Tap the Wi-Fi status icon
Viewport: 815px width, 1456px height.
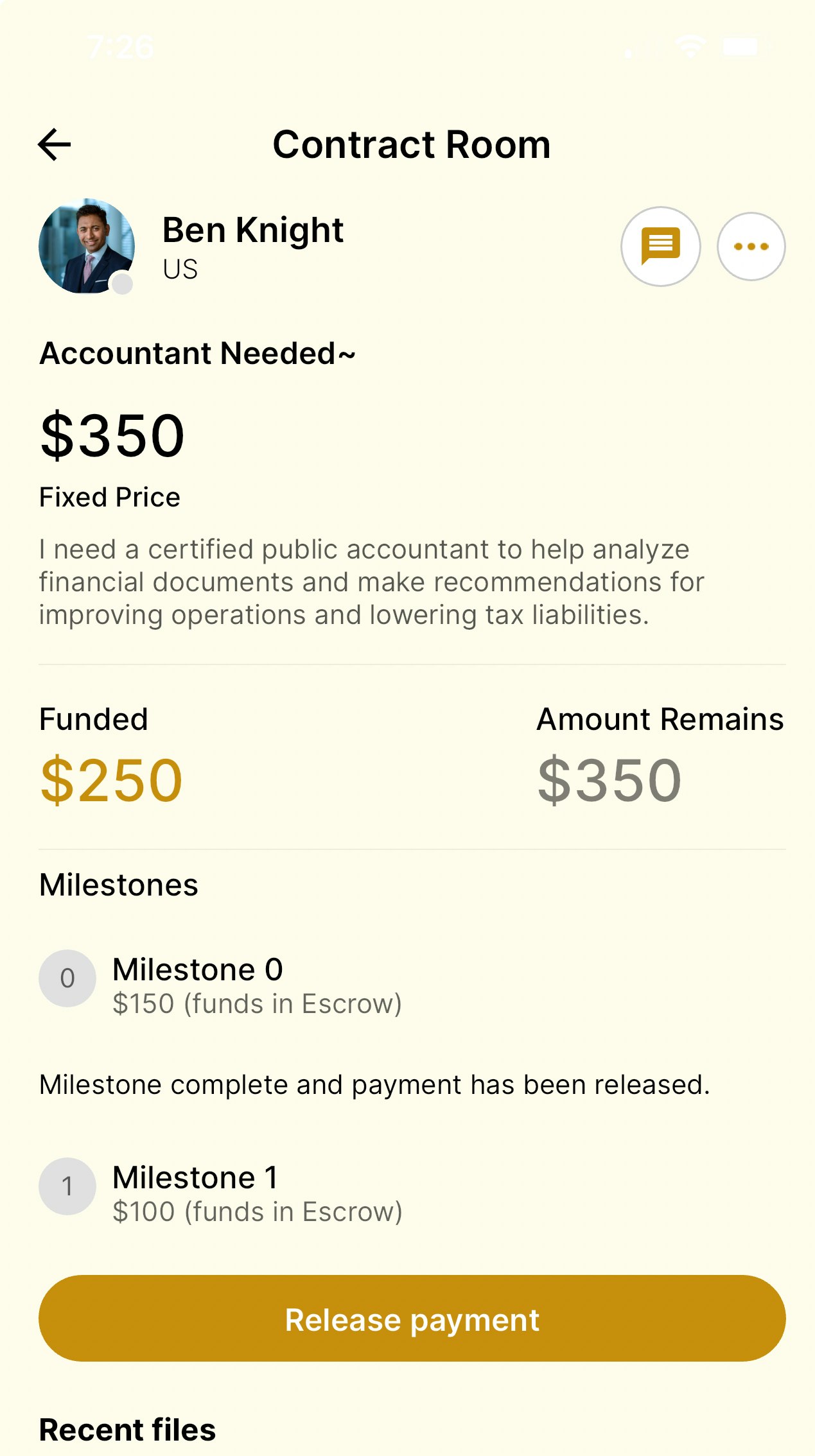pyautogui.click(x=690, y=47)
